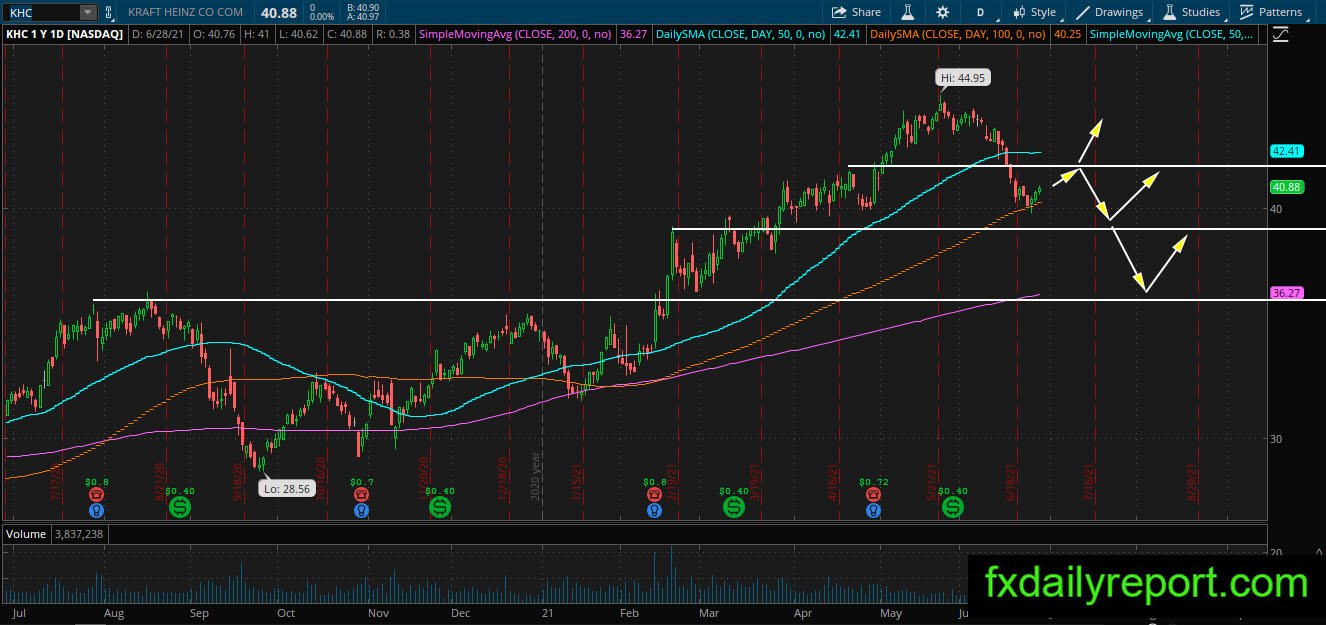1326x625 pixels.
Task: Click DailySMA (CLOSE, DAY, 100, 0, no) label
Action: 959,35
